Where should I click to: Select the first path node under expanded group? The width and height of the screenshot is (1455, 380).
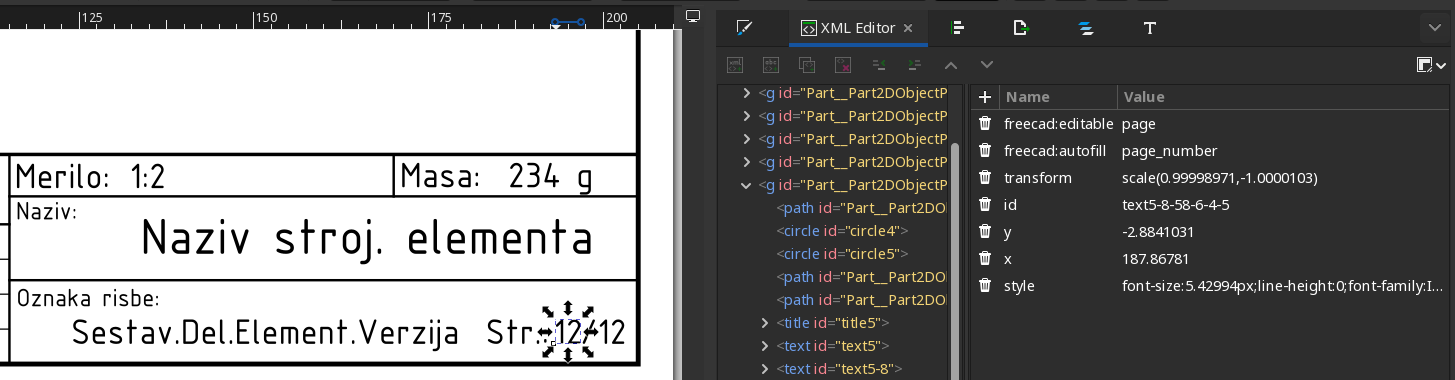861,208
